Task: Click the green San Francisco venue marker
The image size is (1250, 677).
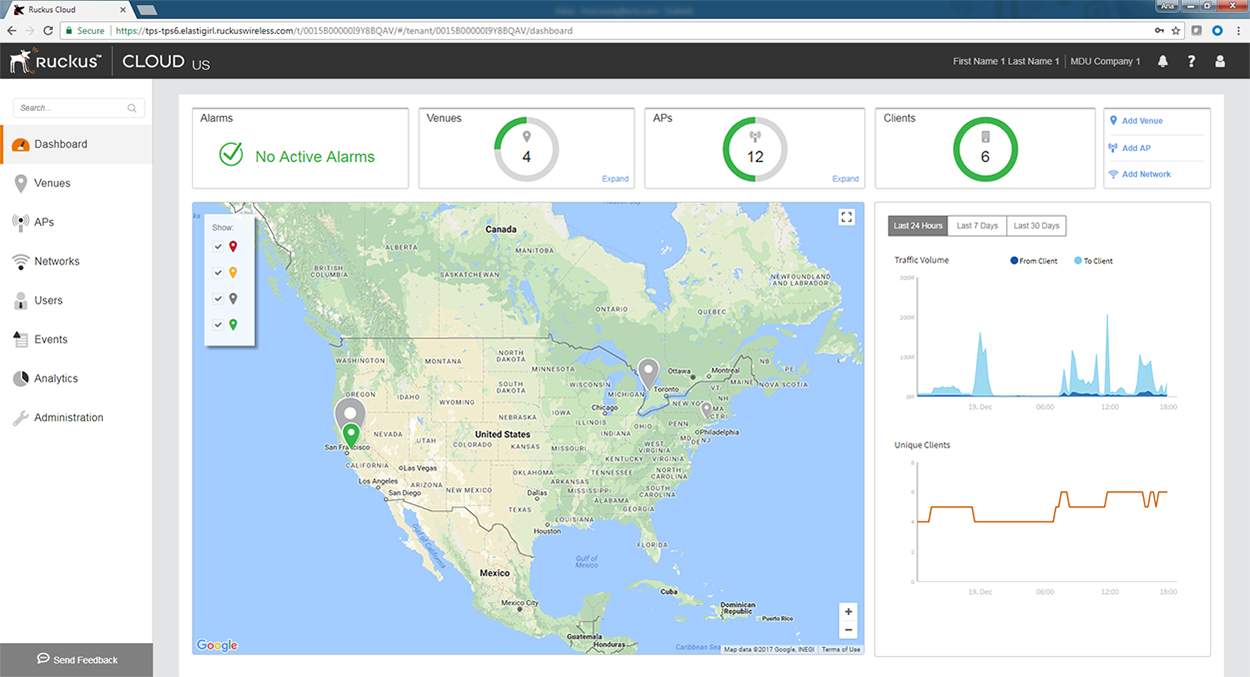Action: (351, 435)
